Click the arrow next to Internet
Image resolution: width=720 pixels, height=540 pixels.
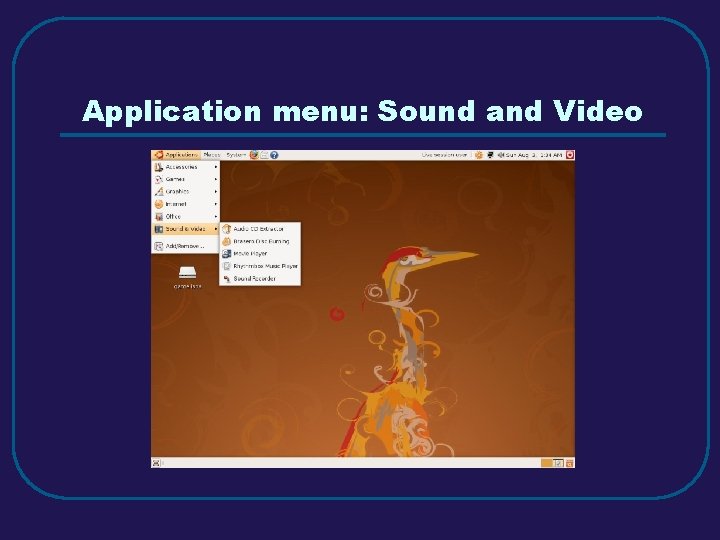216,204
